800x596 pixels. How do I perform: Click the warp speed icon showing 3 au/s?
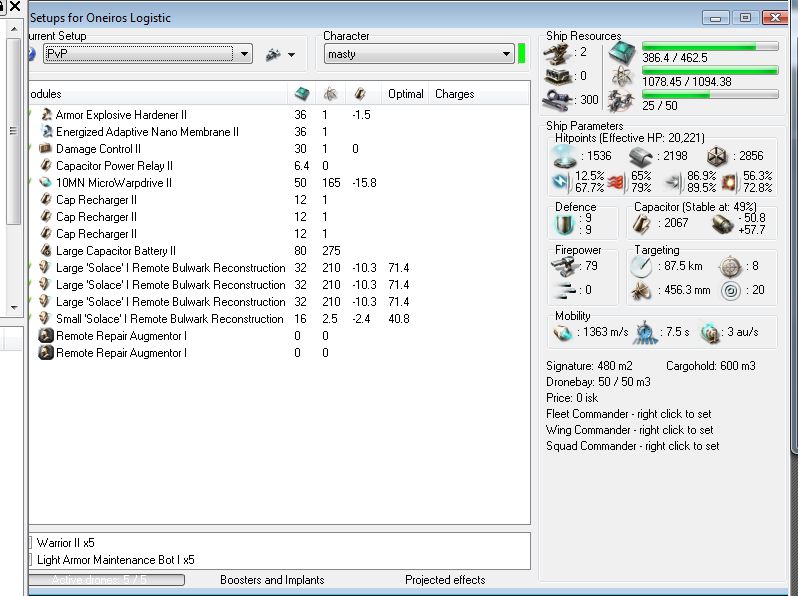[709, 333]
